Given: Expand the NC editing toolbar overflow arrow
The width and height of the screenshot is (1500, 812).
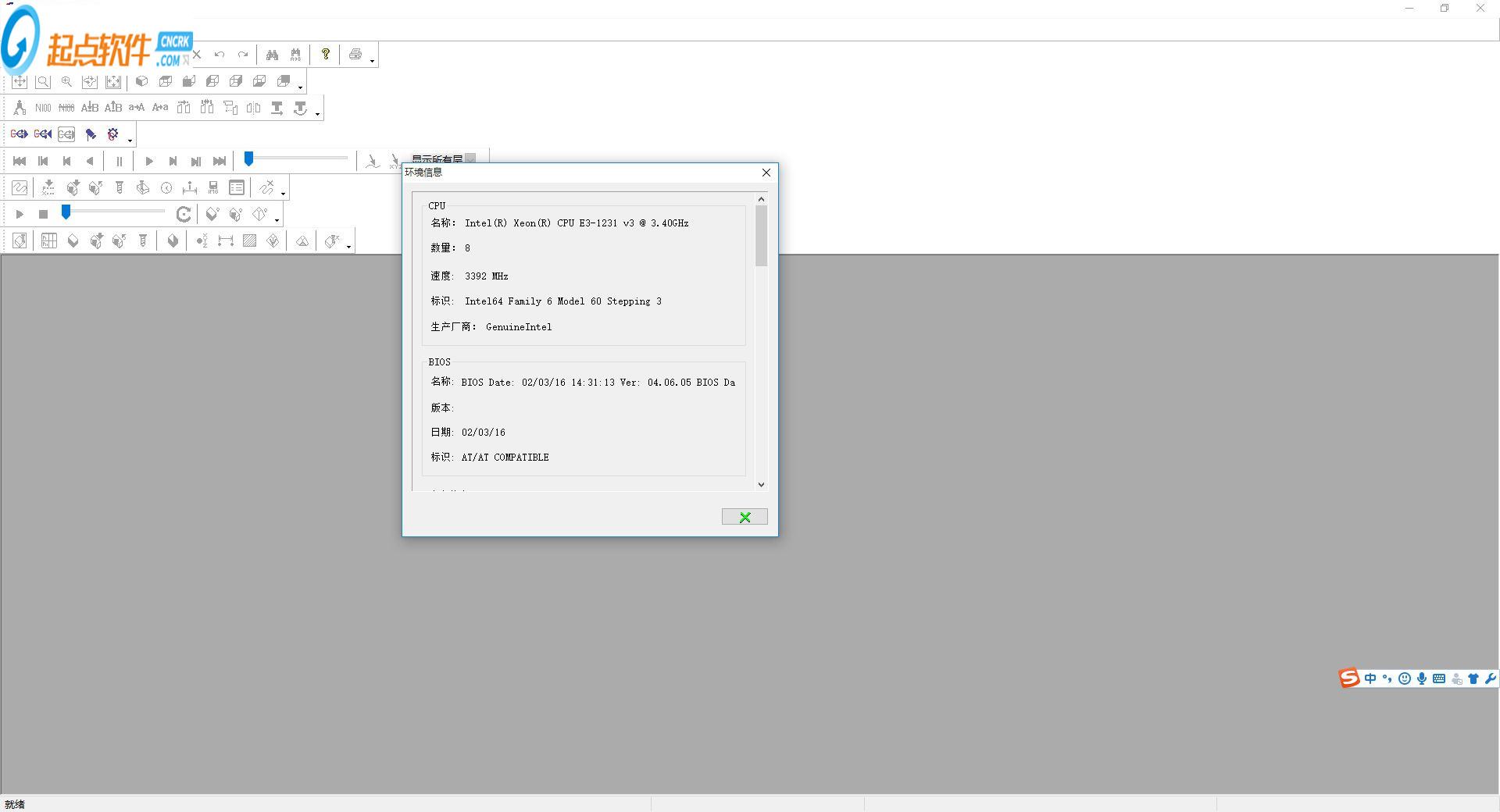Looking at the screenshot, I should tap(317, 113).
